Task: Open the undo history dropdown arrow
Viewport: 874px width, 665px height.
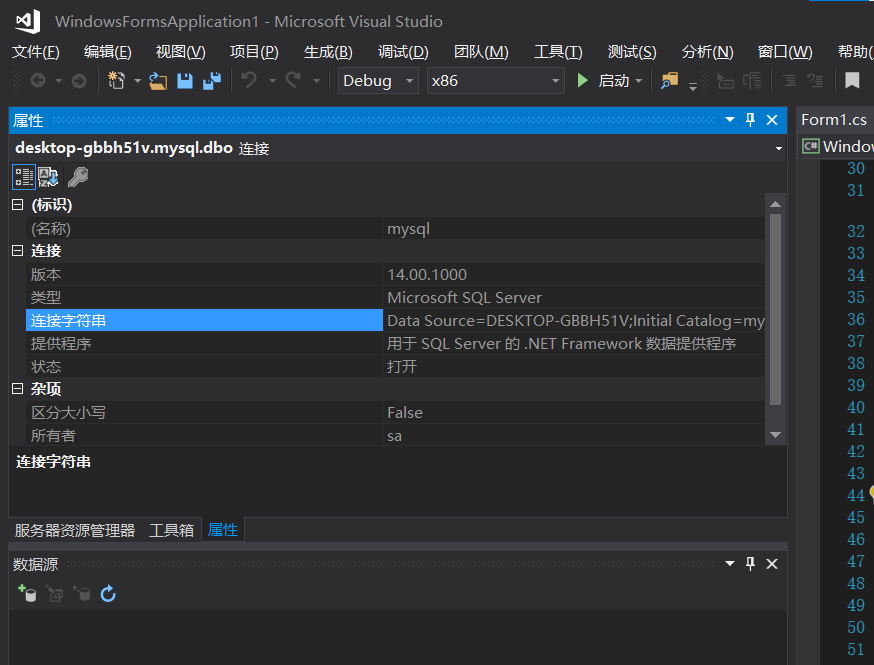Action: click(x=273, y=81)
